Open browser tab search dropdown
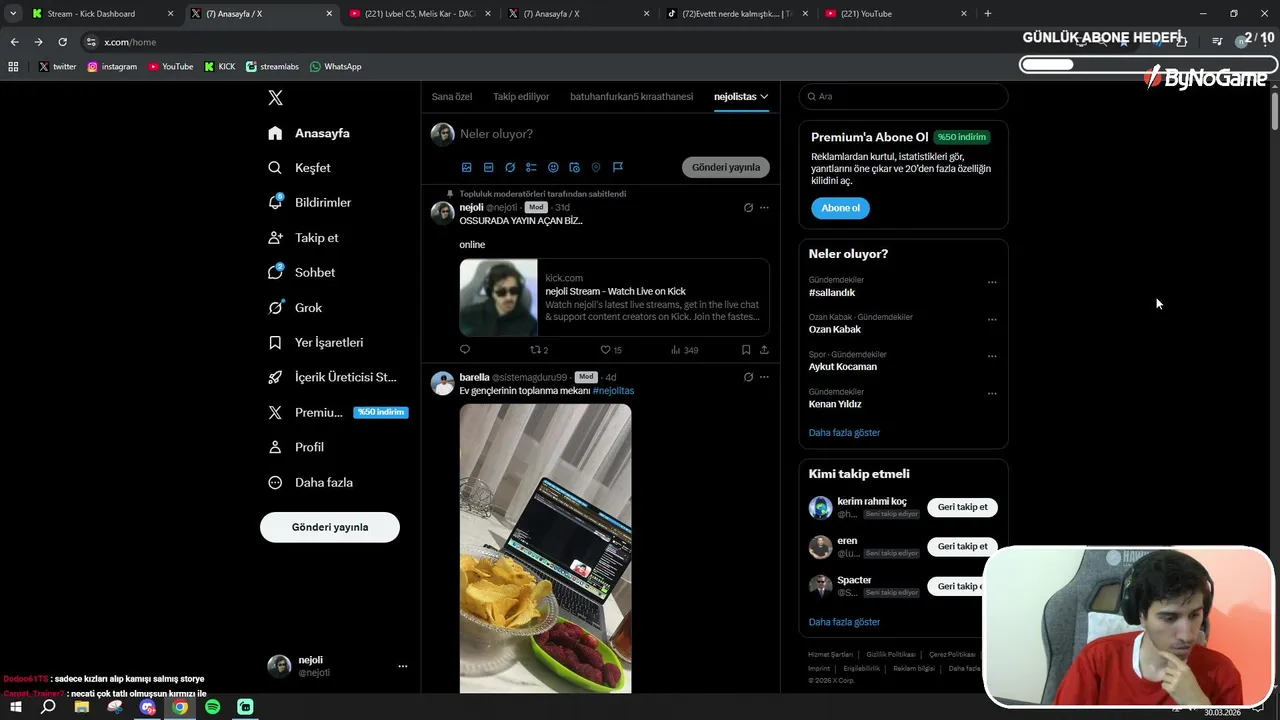1280x720 pixels. tap(13, 13)
